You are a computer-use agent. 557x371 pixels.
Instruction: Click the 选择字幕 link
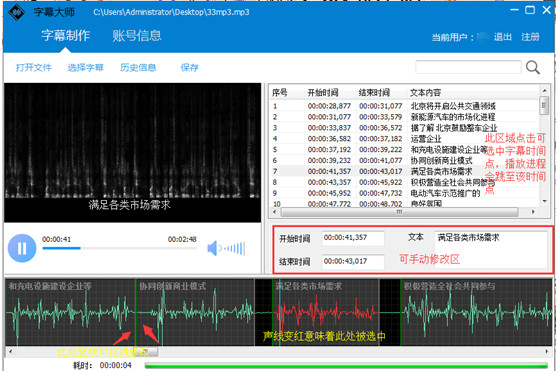point(86,68)
